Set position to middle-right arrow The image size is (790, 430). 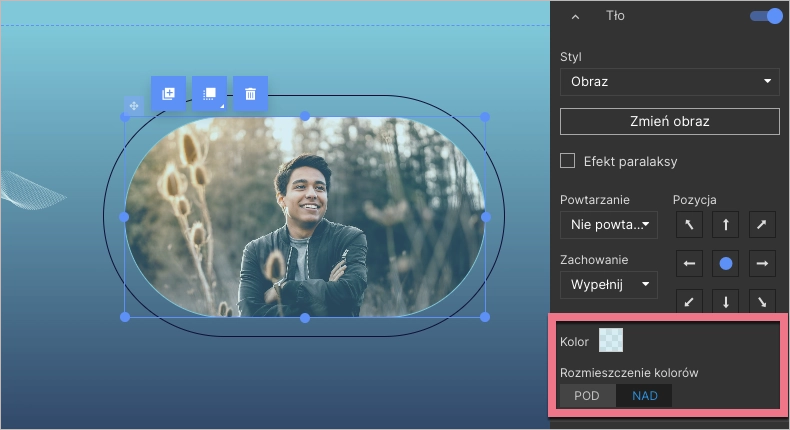click(x=762, y=263)
